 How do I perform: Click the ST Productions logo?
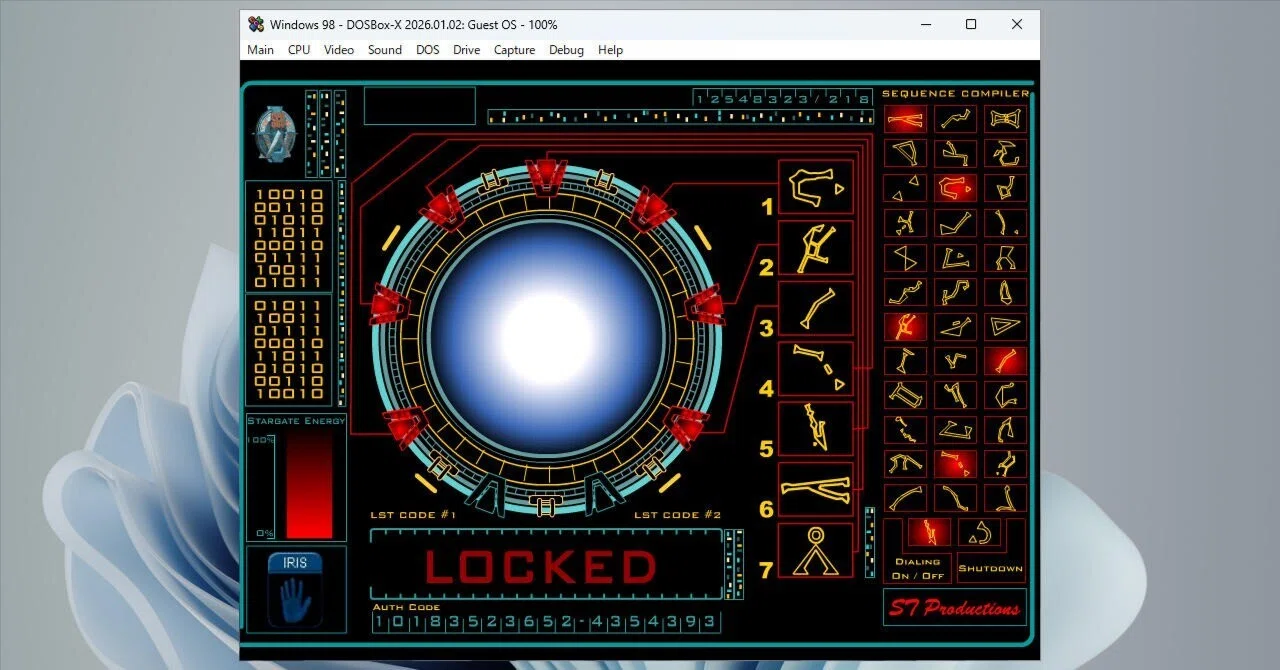(x=955, y=607)
